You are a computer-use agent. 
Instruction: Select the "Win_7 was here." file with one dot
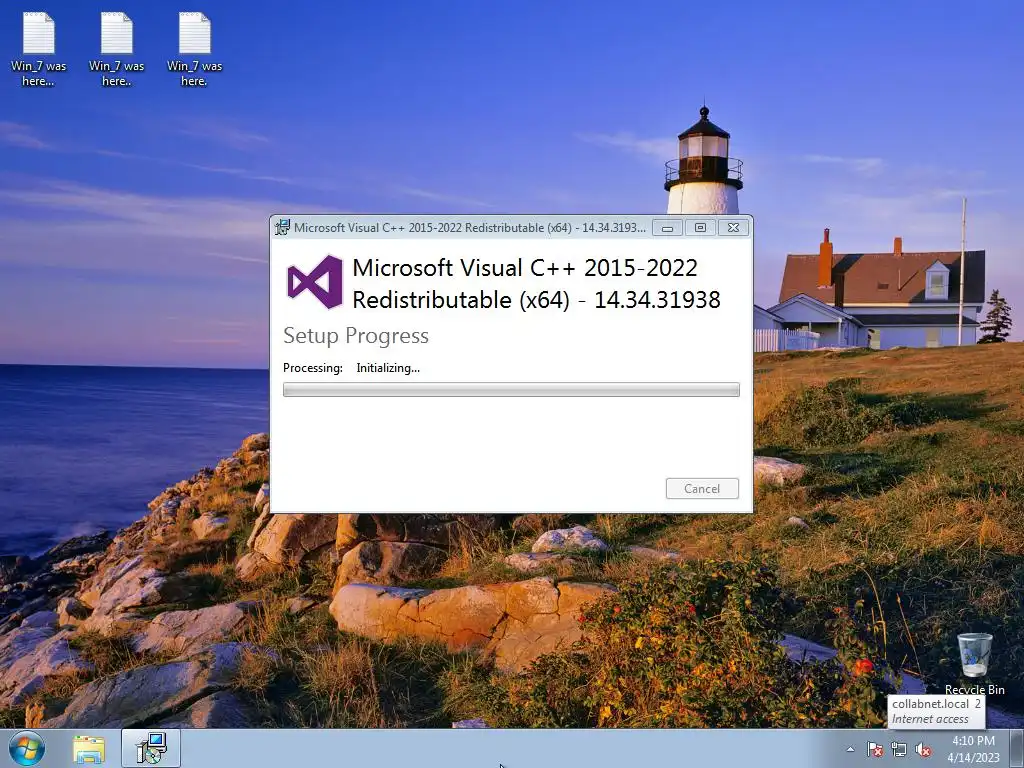pos(195,50)
